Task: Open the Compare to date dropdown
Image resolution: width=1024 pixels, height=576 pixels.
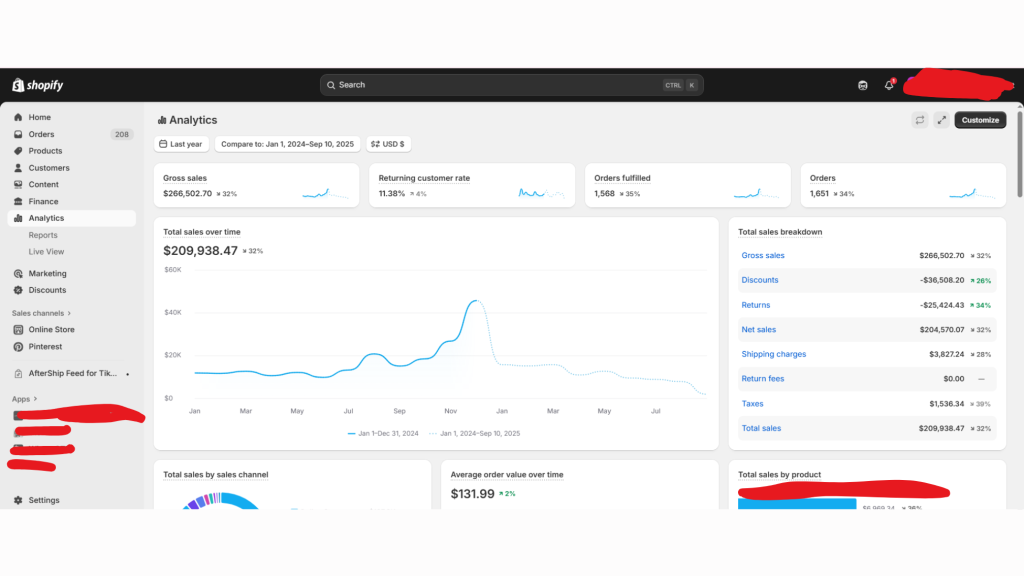Action: pyautogui.click(x=287, y=144)
